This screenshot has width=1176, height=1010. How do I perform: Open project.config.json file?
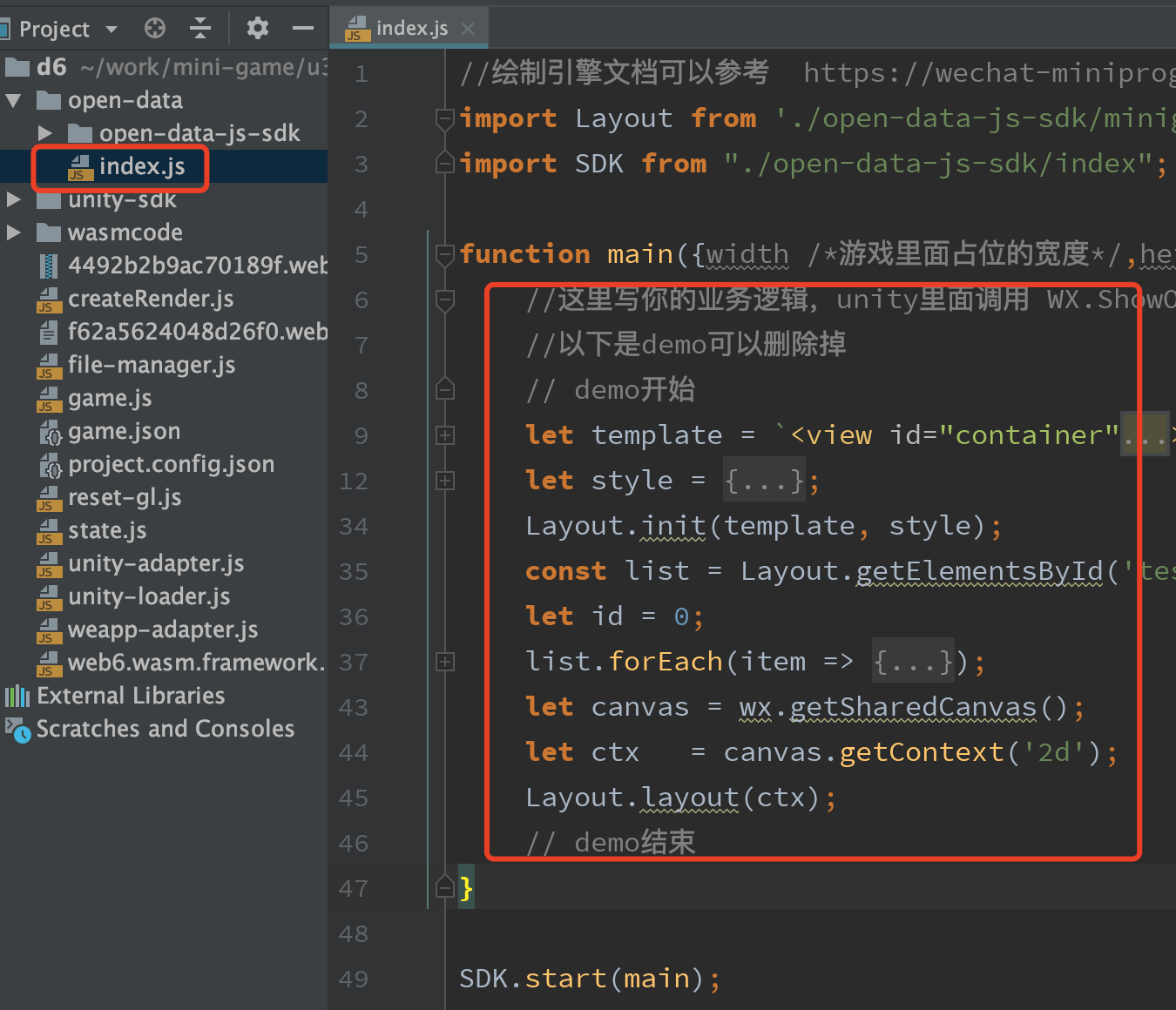[x=171, y=464]
